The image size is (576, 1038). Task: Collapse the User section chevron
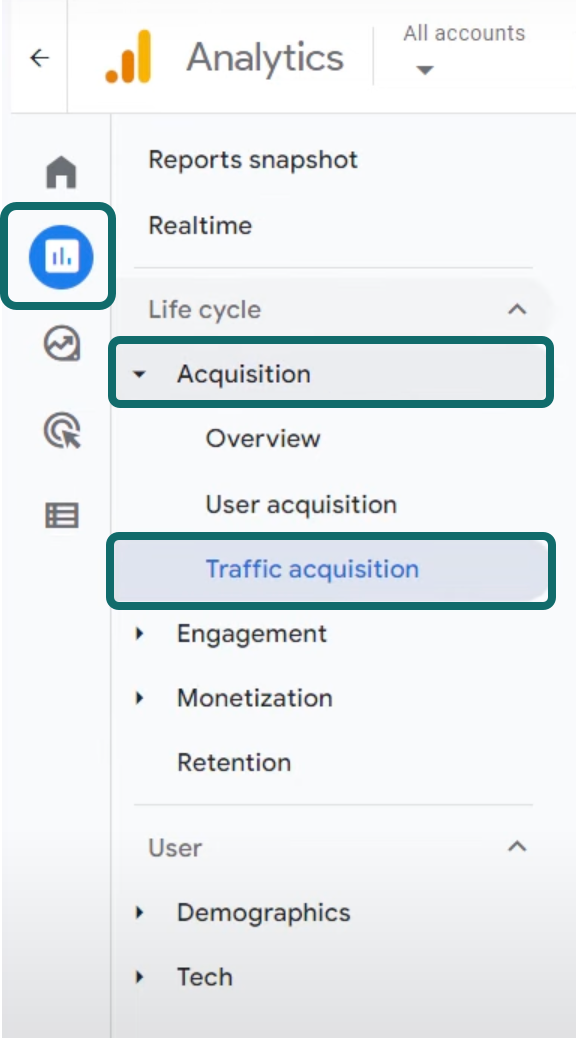(x=516, y=847)
